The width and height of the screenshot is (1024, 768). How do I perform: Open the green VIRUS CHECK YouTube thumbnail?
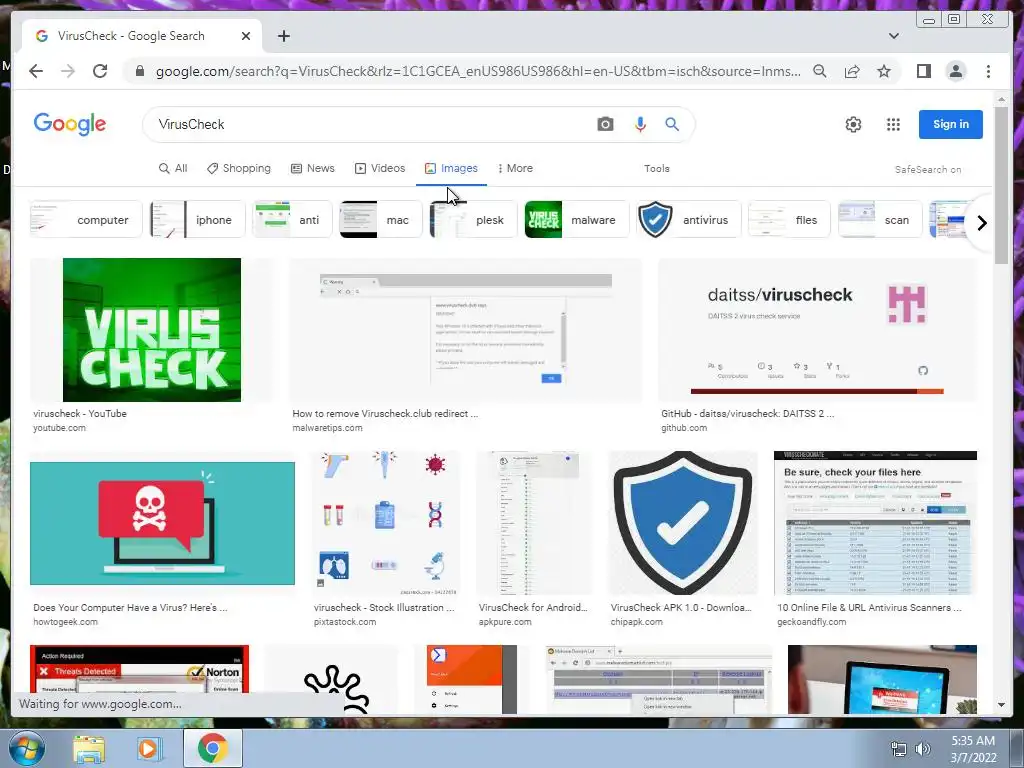pyautogui.click(x=152, y=330)
